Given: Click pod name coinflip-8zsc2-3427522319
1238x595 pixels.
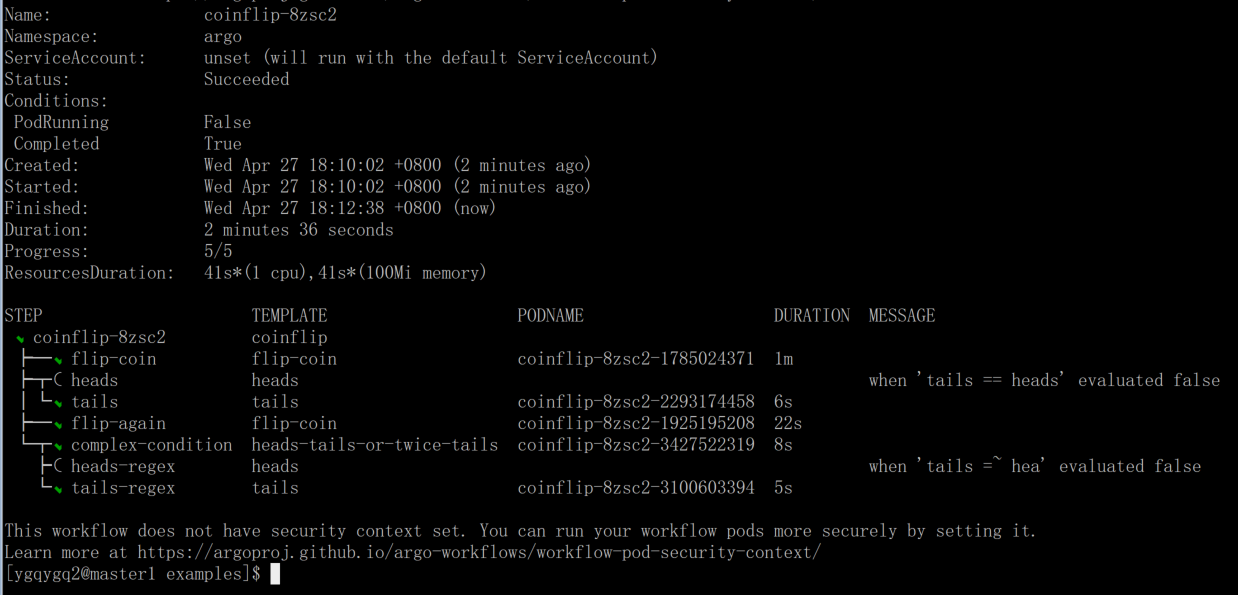Looking at the screenshot, I should (x=636, y=445).
